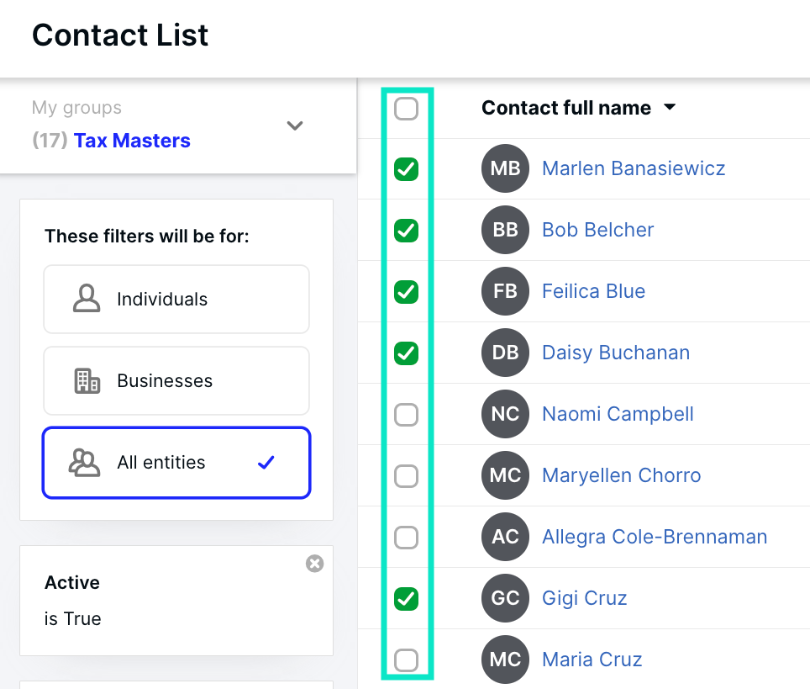Click the MB avatar for Marlen Banasiewicz
Screen dimensions: 810x689
tap(505, 168)
